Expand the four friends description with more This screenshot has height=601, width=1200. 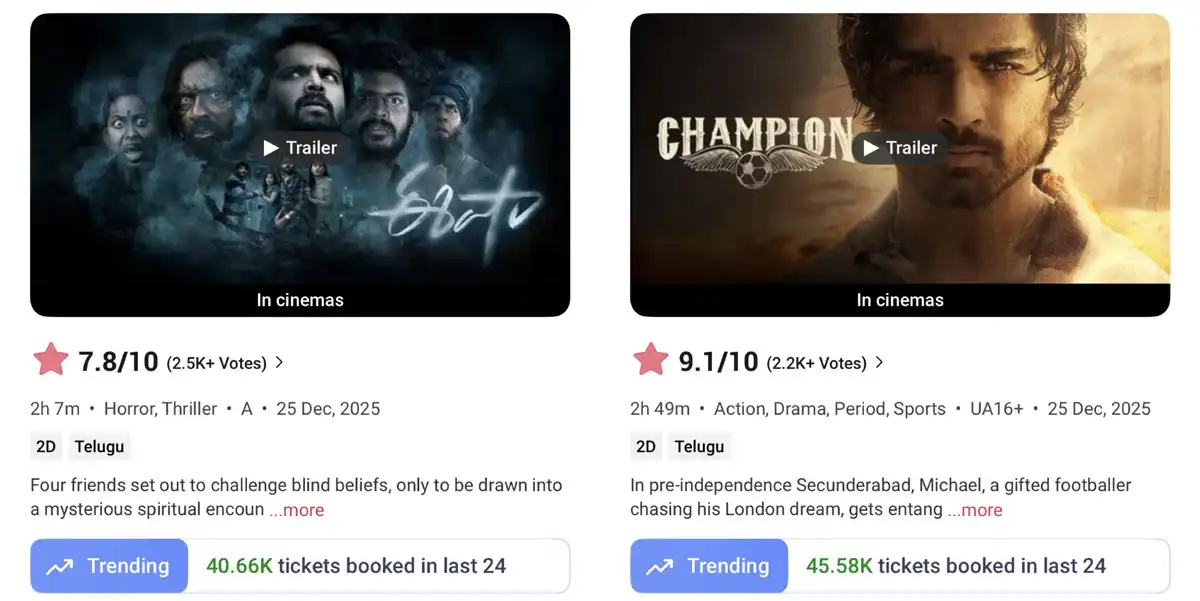pos(297,510)
